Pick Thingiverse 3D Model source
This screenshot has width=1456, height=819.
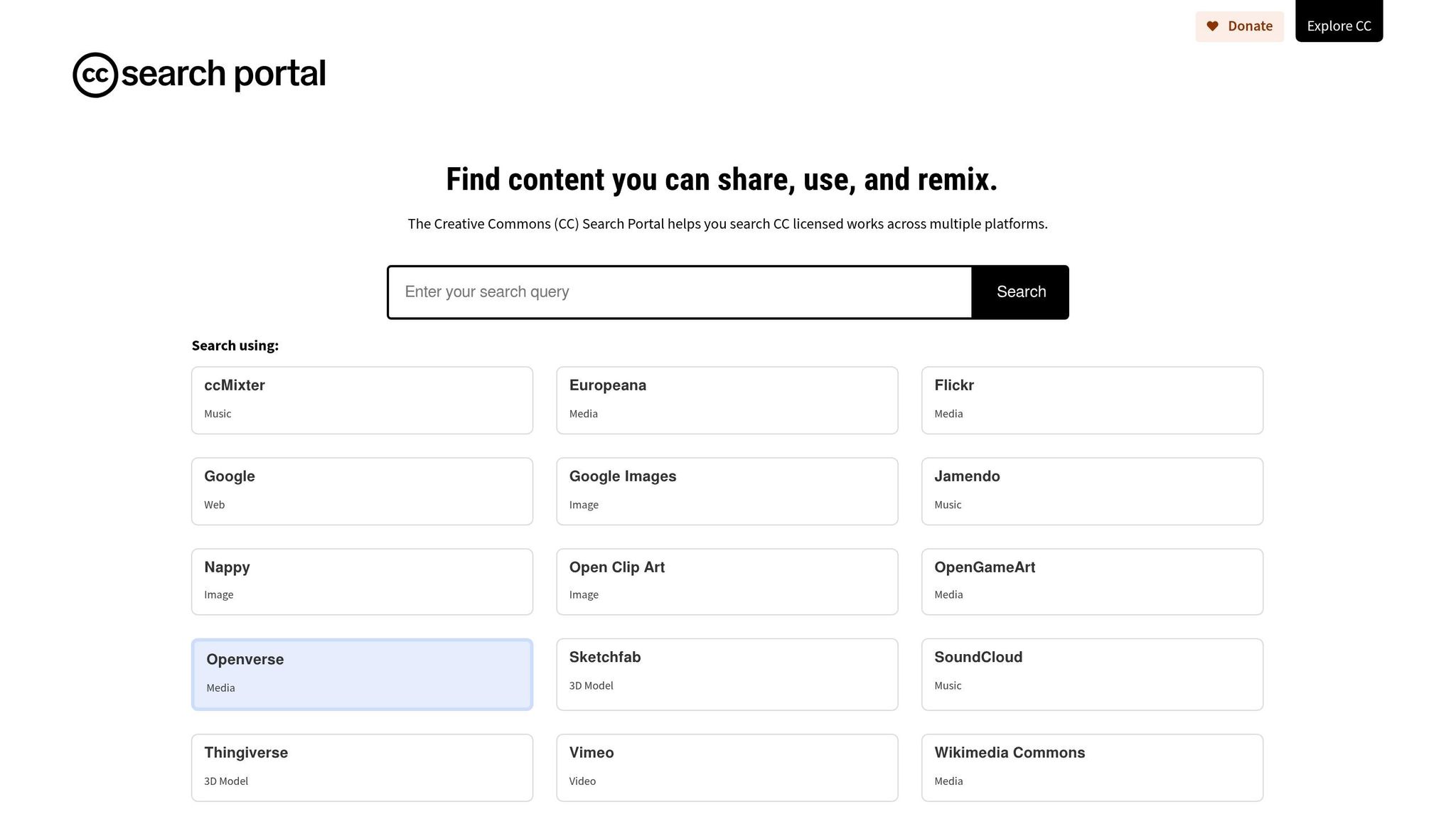(x=362, y=768)
